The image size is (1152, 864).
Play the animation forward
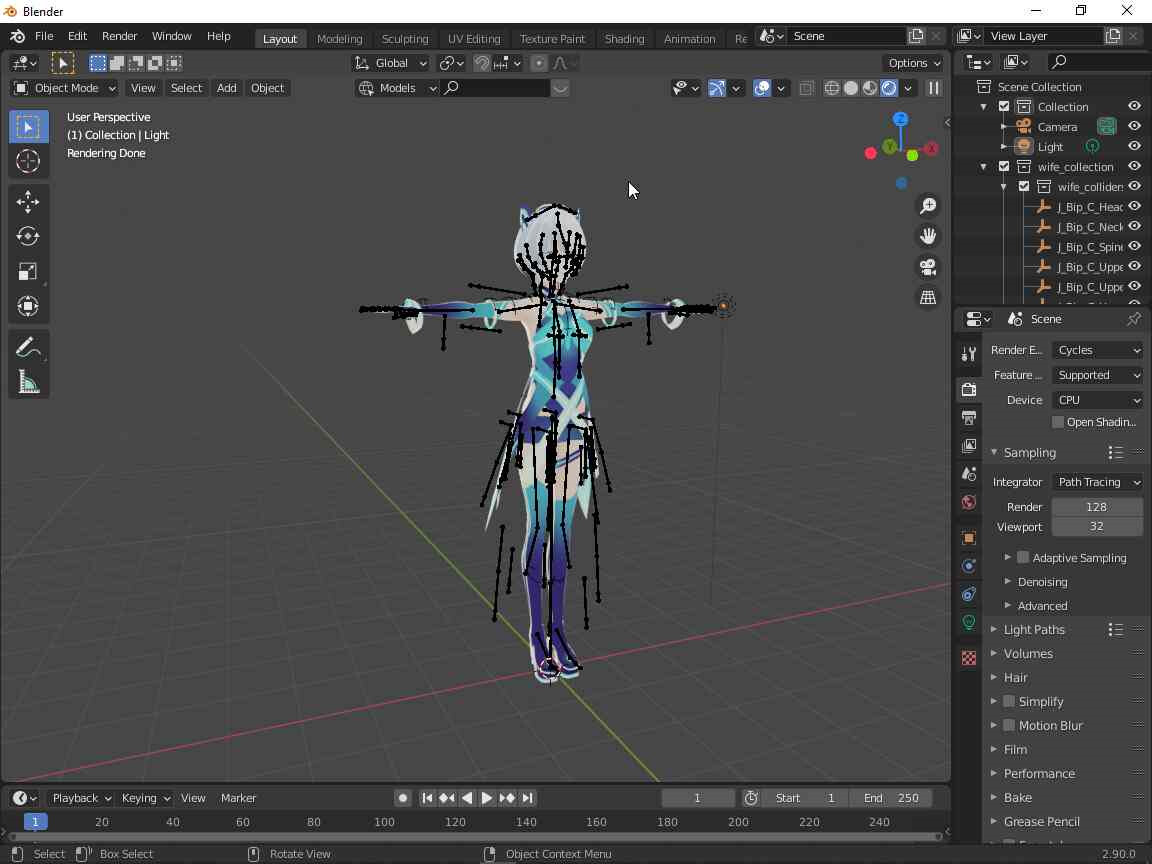point(486,798)
